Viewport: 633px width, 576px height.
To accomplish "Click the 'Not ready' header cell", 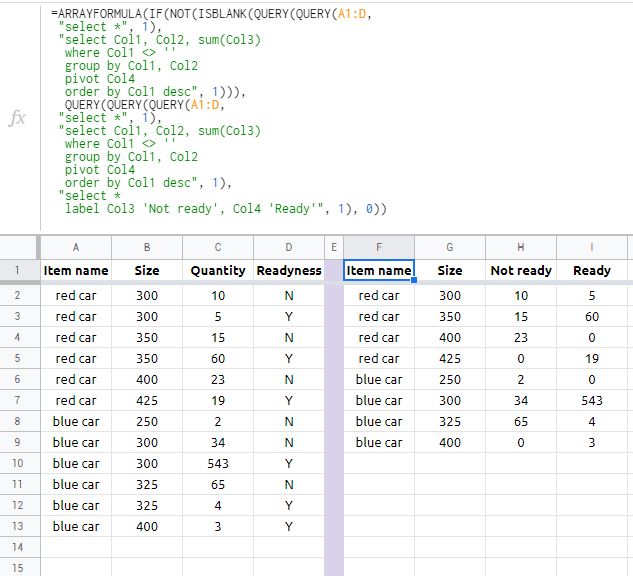I will (521, 270).
